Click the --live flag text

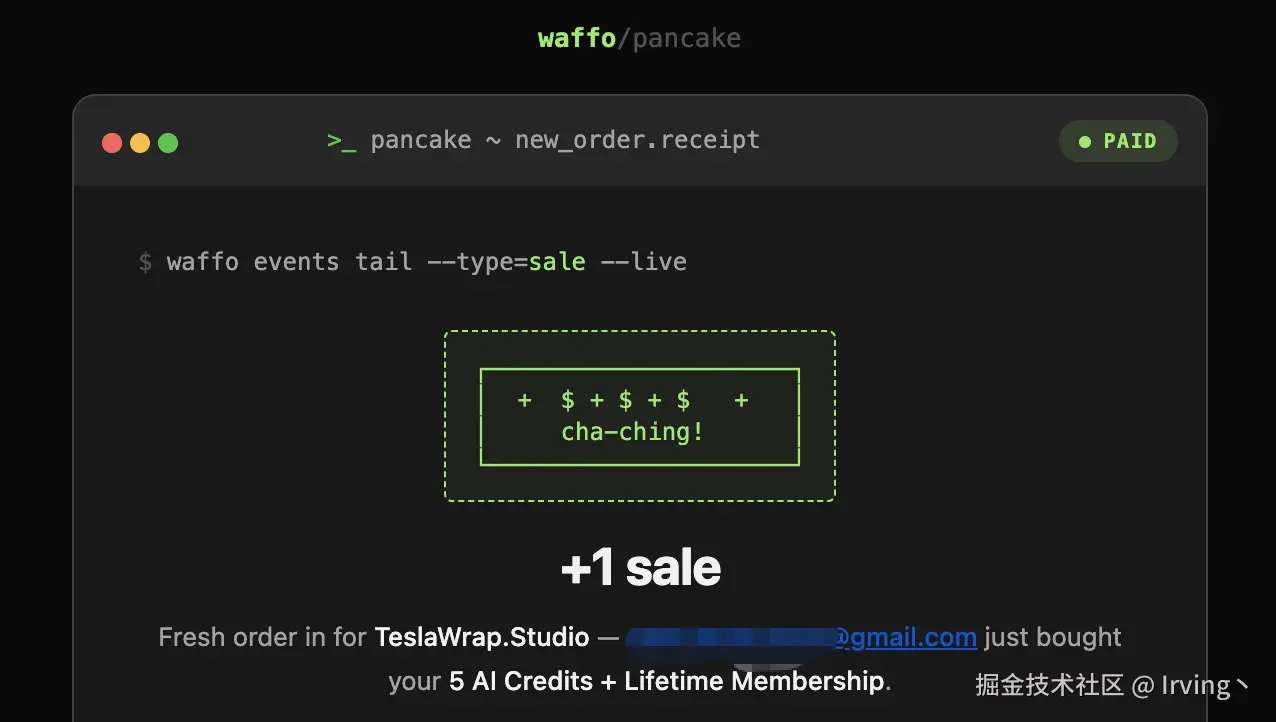point(643,262)
